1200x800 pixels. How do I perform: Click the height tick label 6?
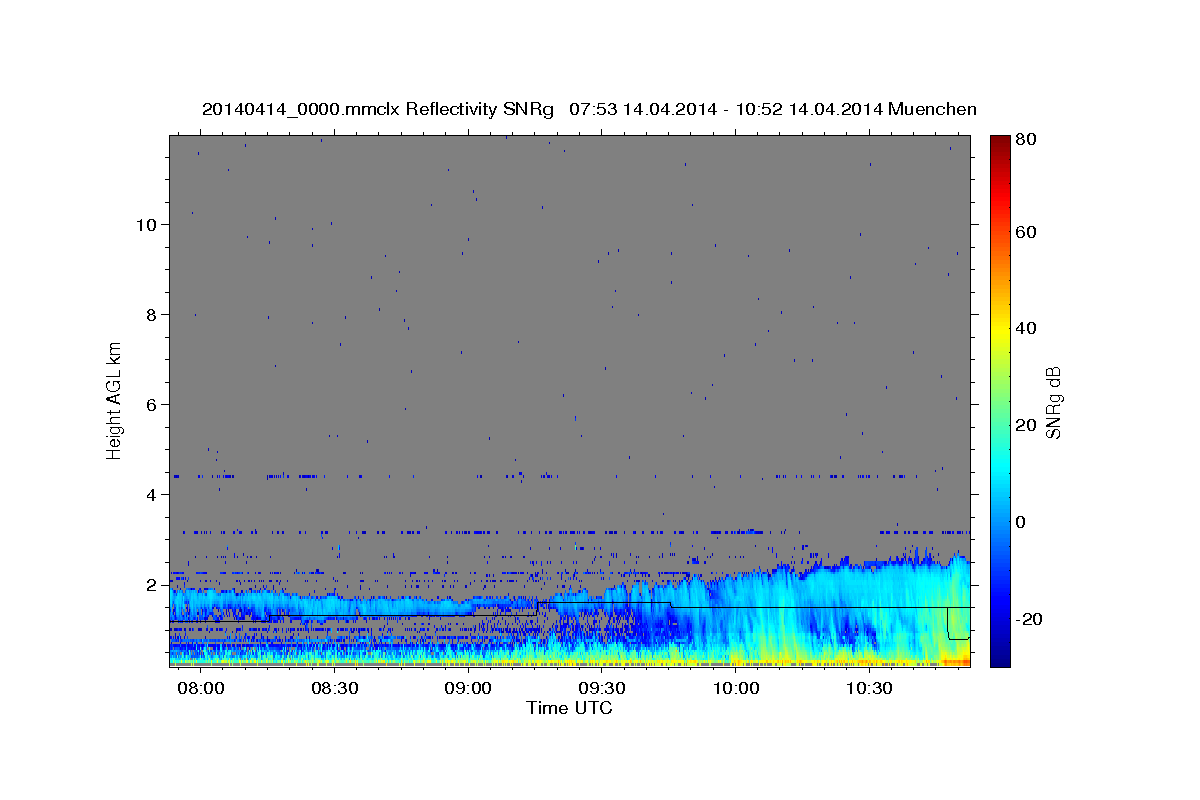(152, 404)
